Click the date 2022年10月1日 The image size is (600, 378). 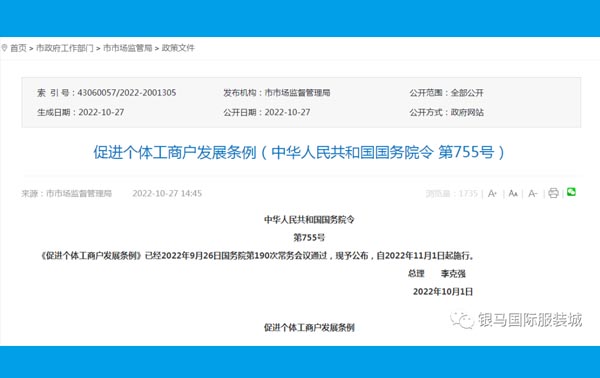tap(443, 292)
